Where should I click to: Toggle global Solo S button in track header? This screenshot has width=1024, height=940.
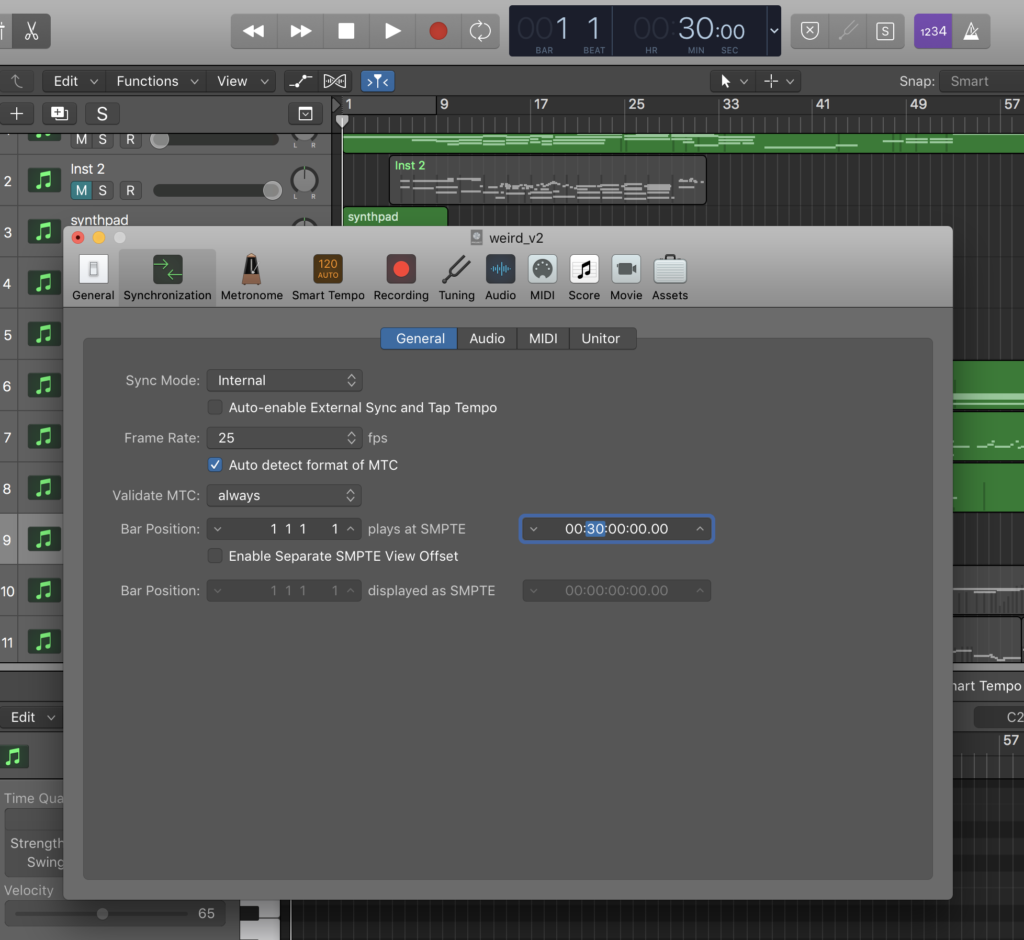click(102, 114)
